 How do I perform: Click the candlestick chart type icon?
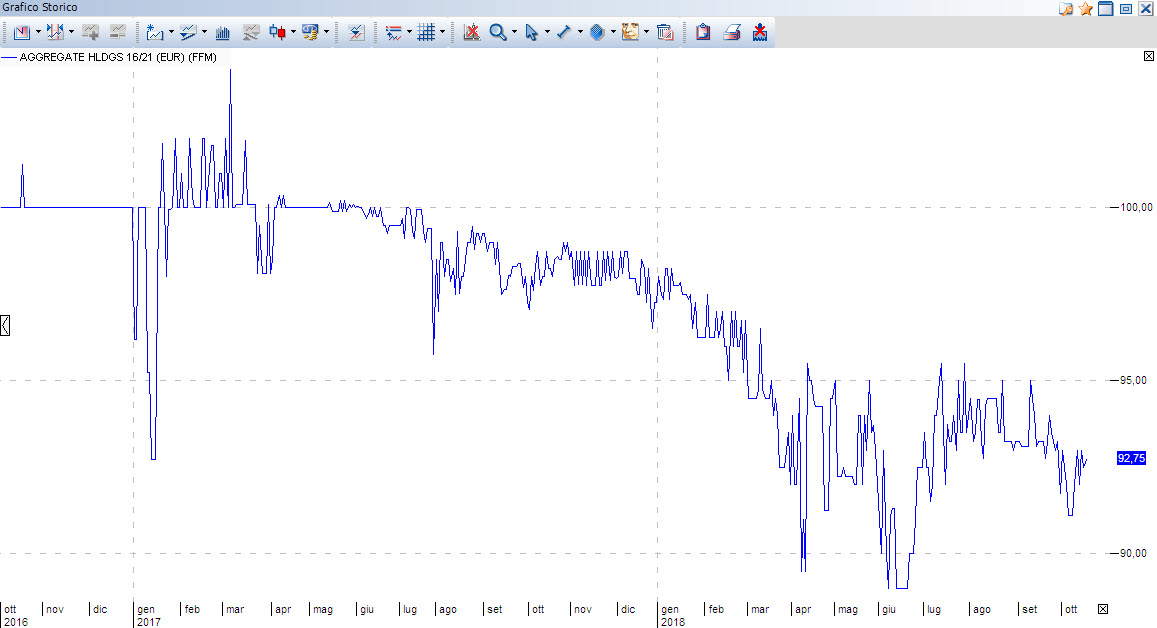pyautogui.click(x=277, y=32)
